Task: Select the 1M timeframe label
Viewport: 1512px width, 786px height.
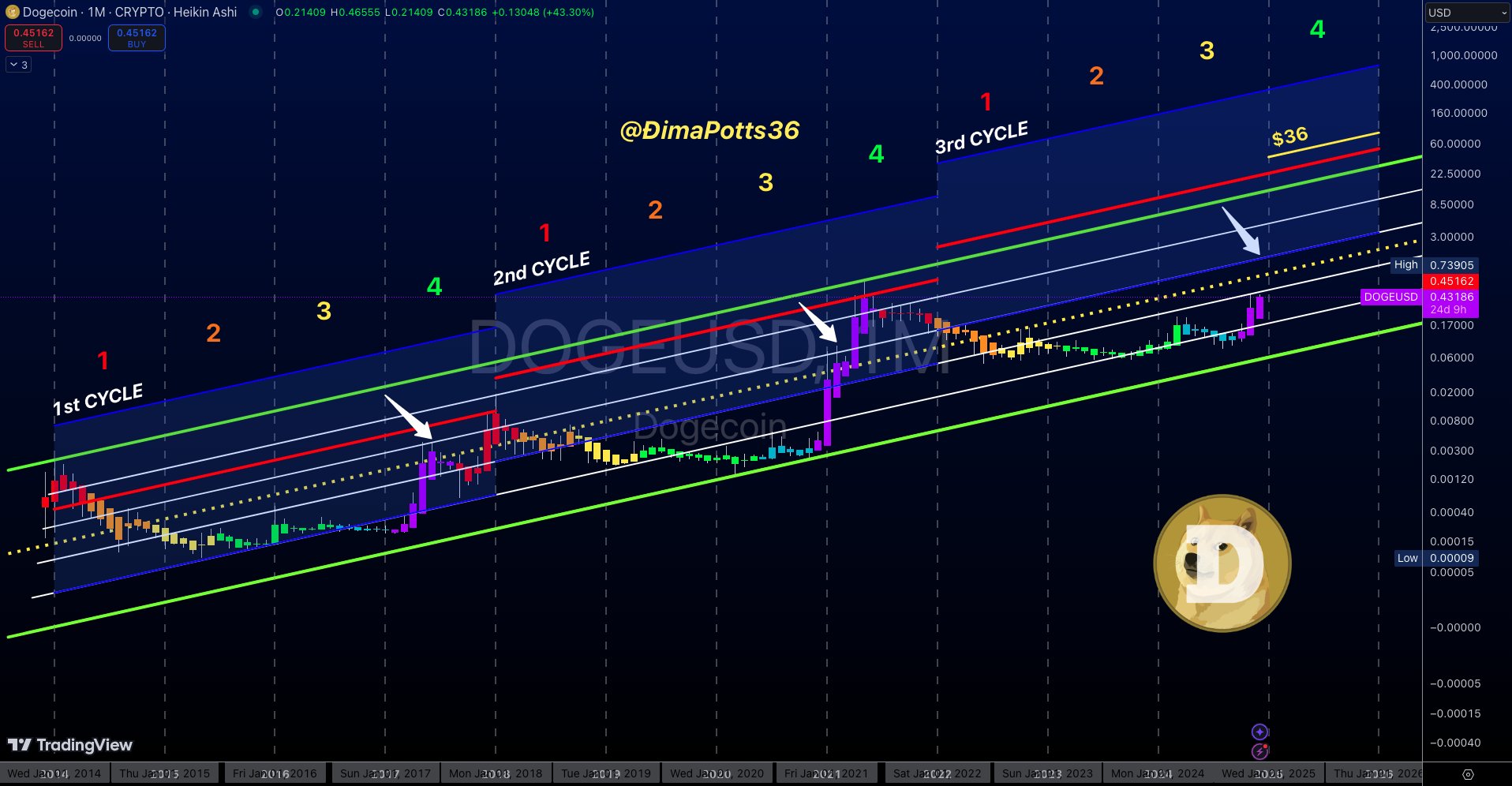Action: click(x=95, y=12)
